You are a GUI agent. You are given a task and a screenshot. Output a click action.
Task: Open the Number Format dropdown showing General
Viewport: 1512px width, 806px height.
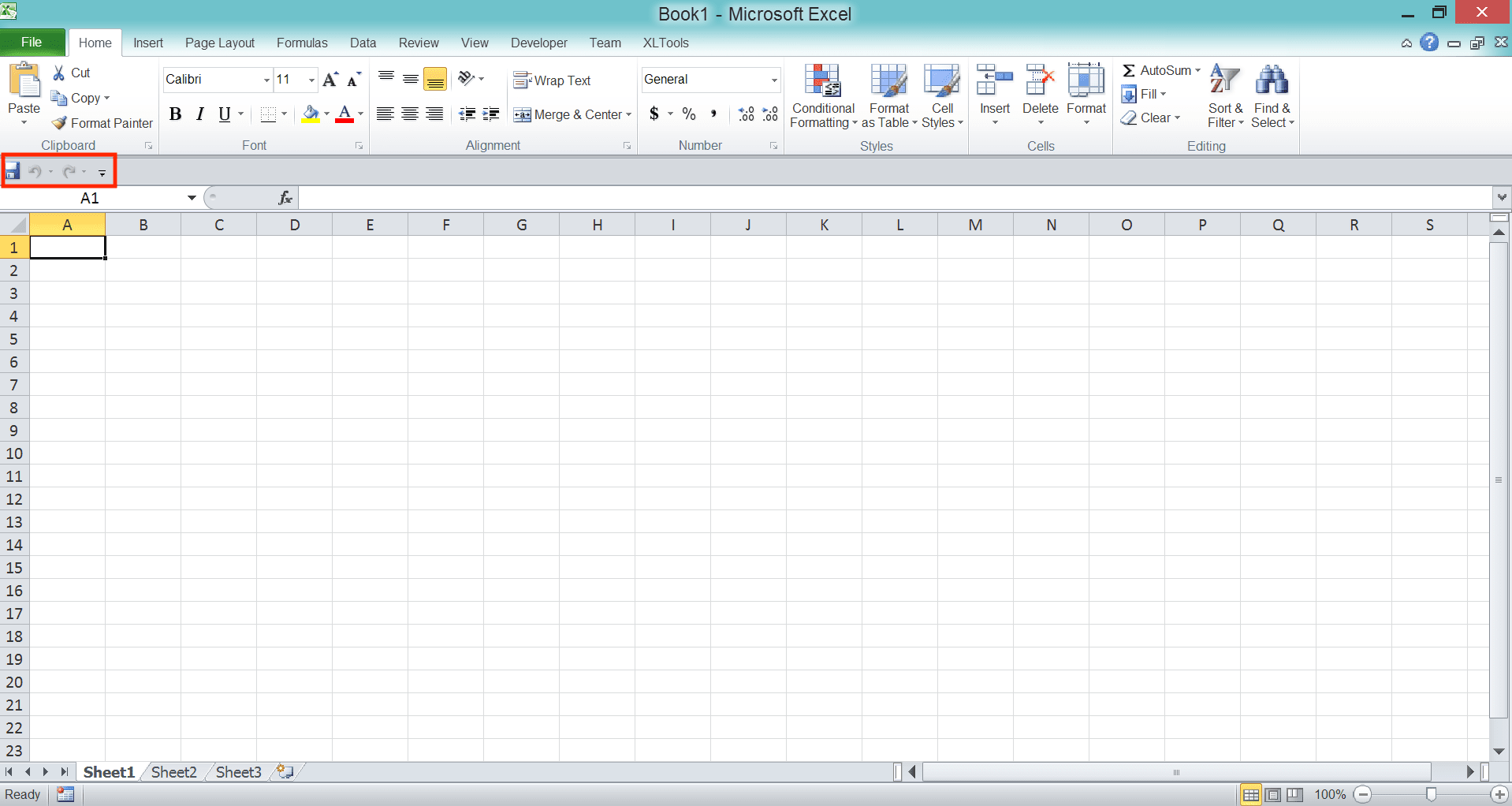coord(773,80)
